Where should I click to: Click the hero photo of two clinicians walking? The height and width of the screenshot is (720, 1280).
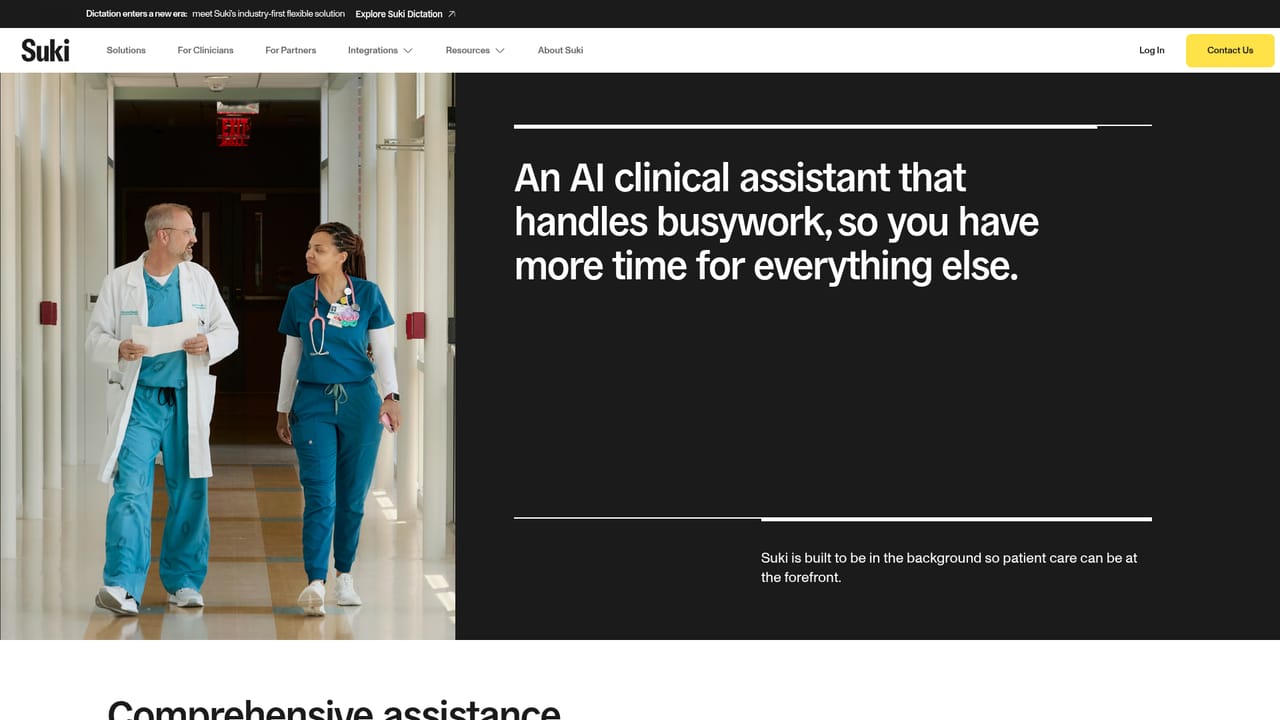point(227,356)
